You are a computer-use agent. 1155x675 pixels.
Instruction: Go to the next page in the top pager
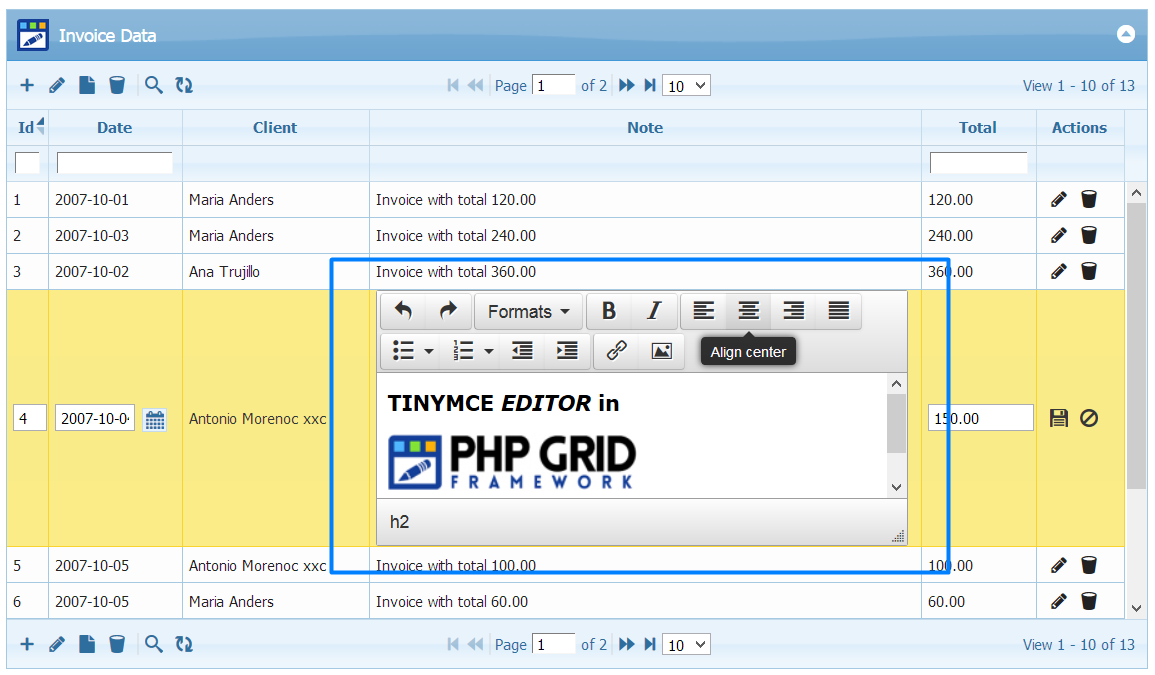[x=626, y=86]
